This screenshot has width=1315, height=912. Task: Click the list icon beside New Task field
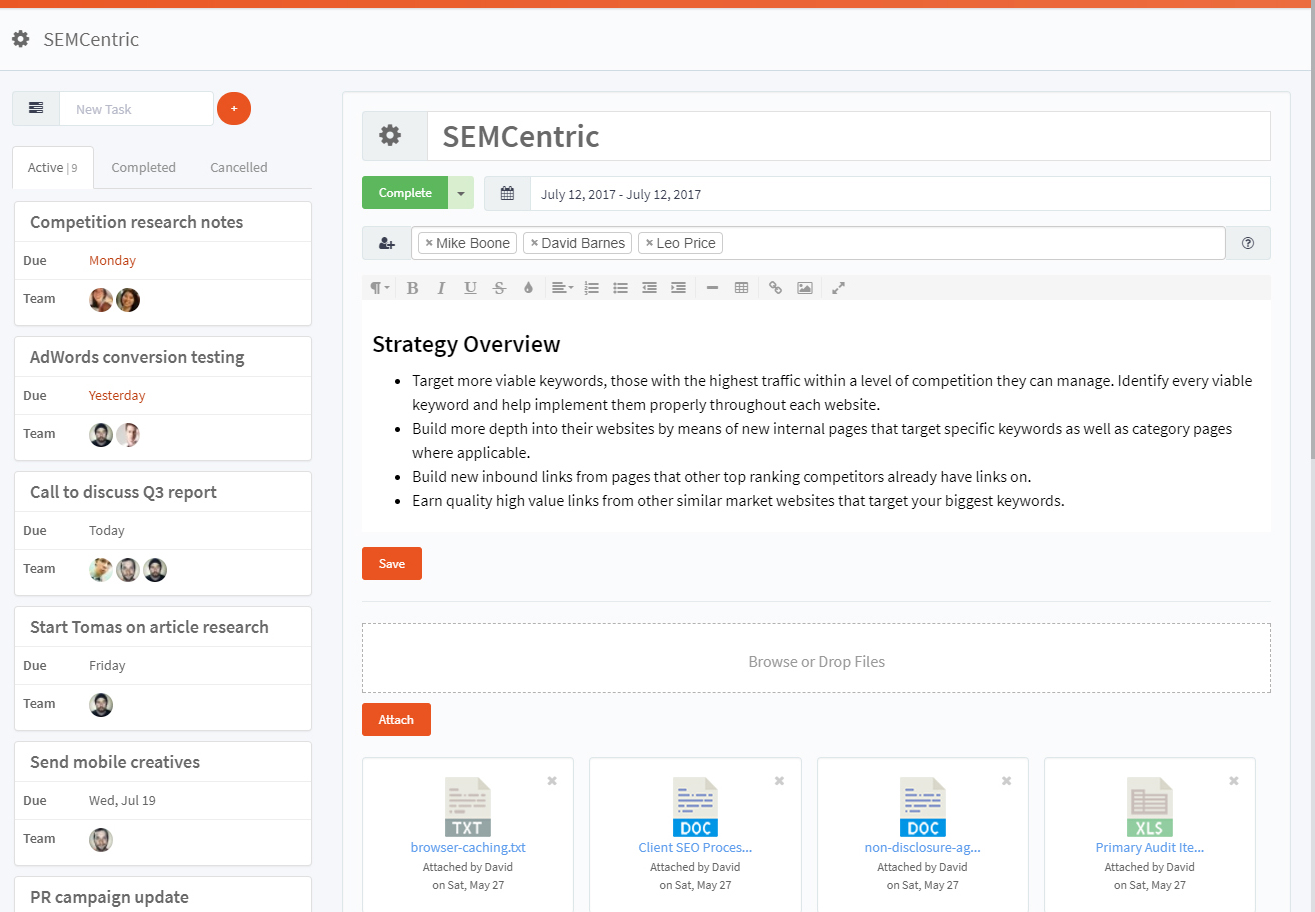point(36,109)
